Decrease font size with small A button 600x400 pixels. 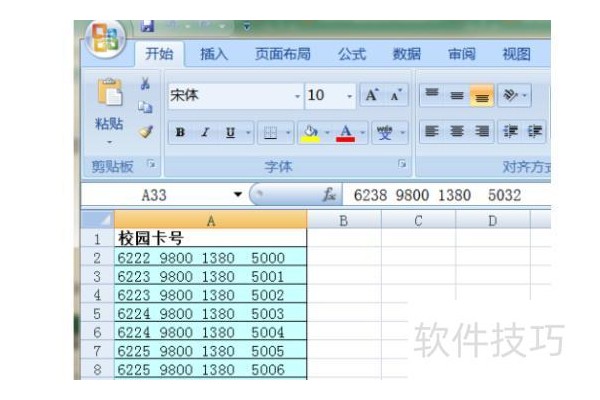(396, 95)
